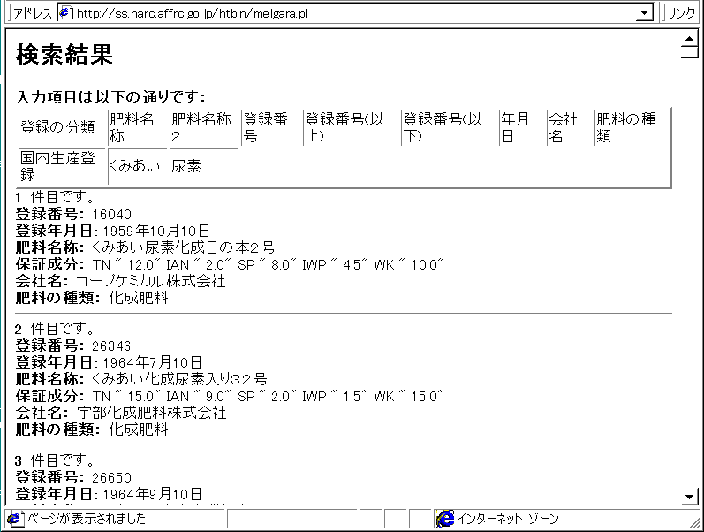The image size is (704, 532).
Task: Click the 登録番号 26043 line
Action: pyautogui.click(x=73, y=346)
